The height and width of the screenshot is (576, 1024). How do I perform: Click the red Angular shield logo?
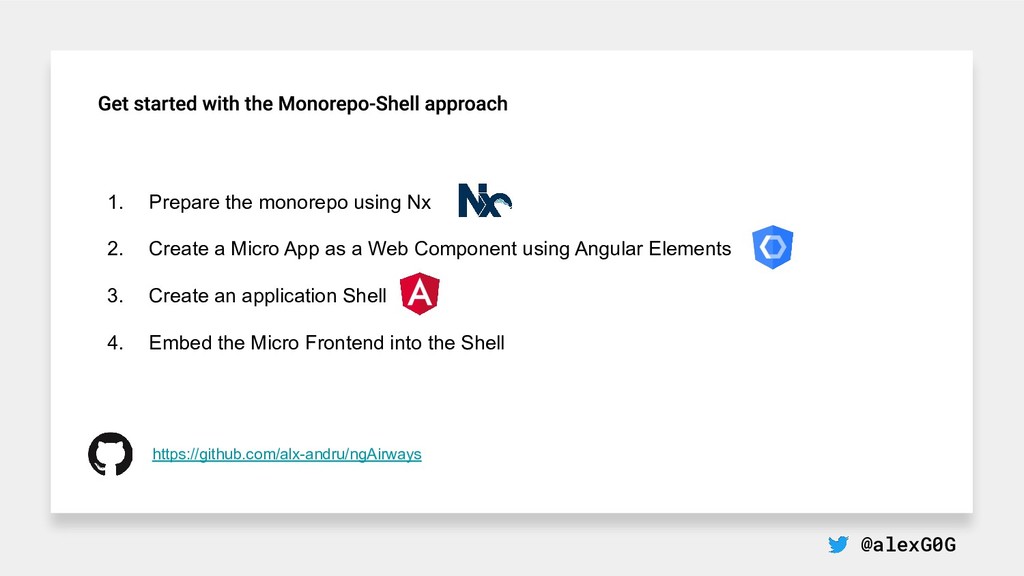[420, 295]
